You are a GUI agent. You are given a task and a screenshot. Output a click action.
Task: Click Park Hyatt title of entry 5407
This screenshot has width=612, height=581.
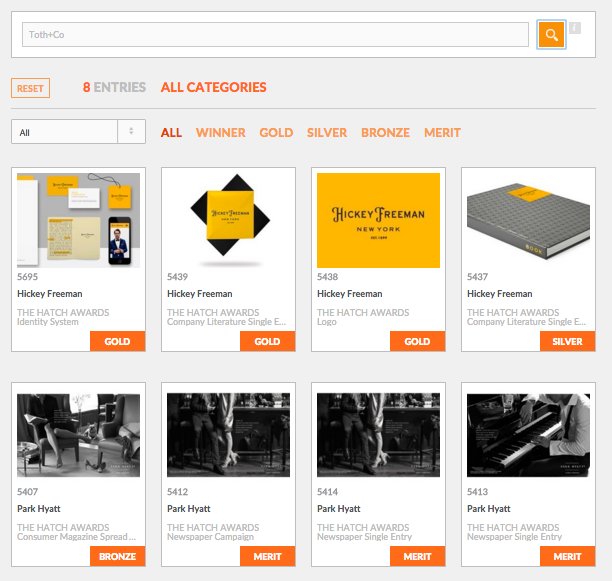tap(39, 509)
